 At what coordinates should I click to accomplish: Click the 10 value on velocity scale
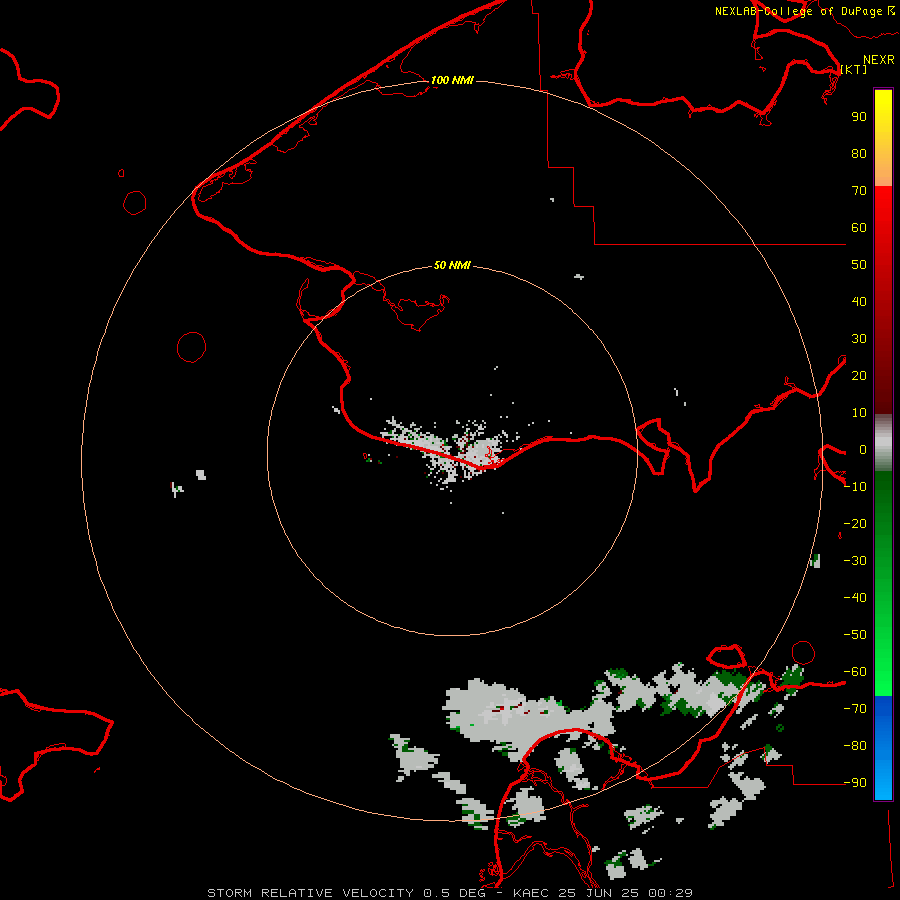[859, 413]
